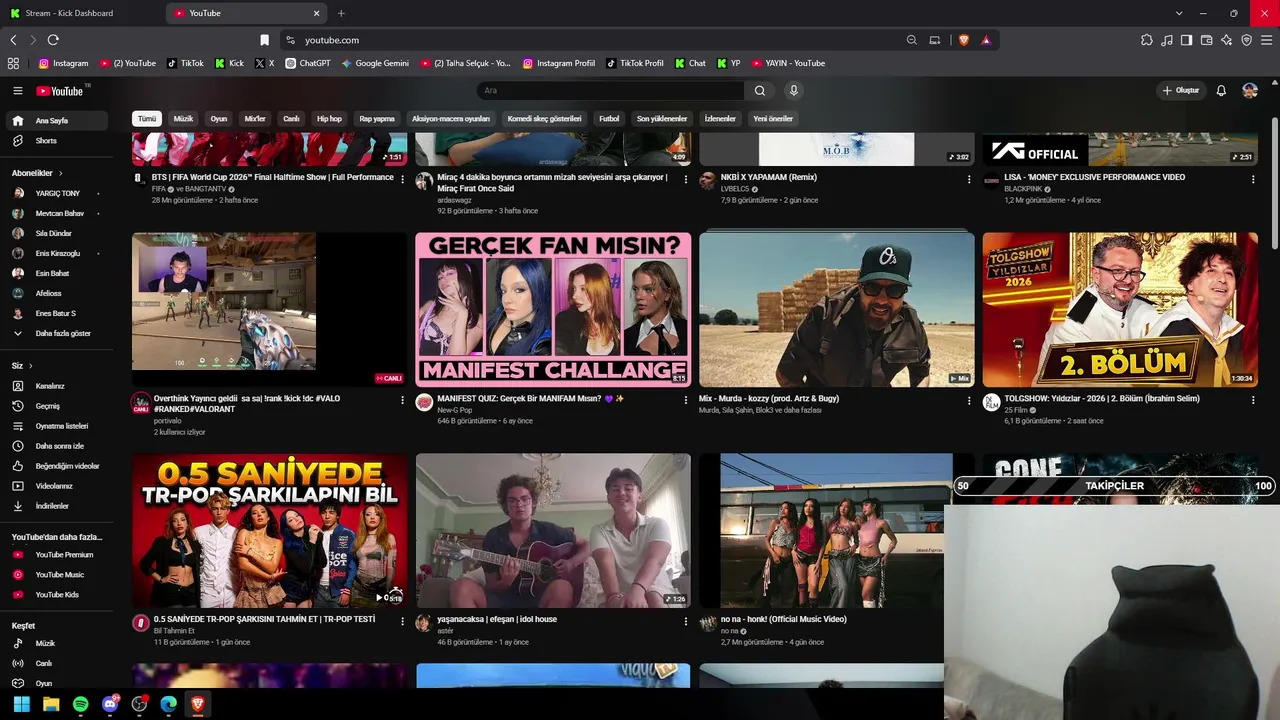This screenshot has width=1280, height=720.
Task: Select the Müzik filter chip
Action: pyautogui.click(x=183, y=119)
